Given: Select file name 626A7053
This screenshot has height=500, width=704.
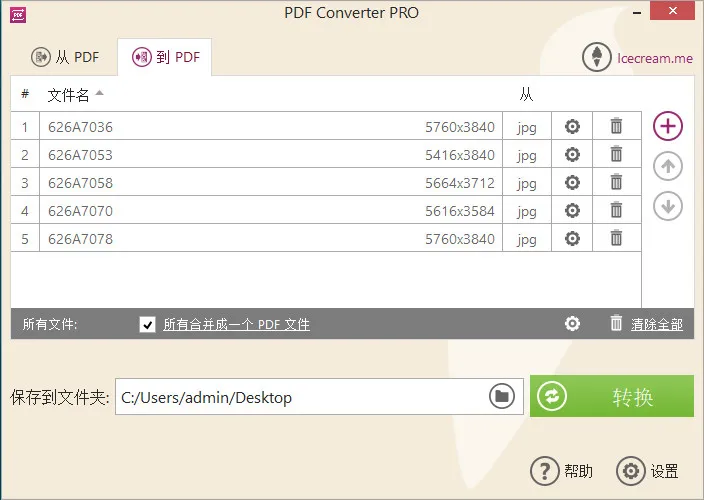Looking at the screenshot, I should [80, 155].
